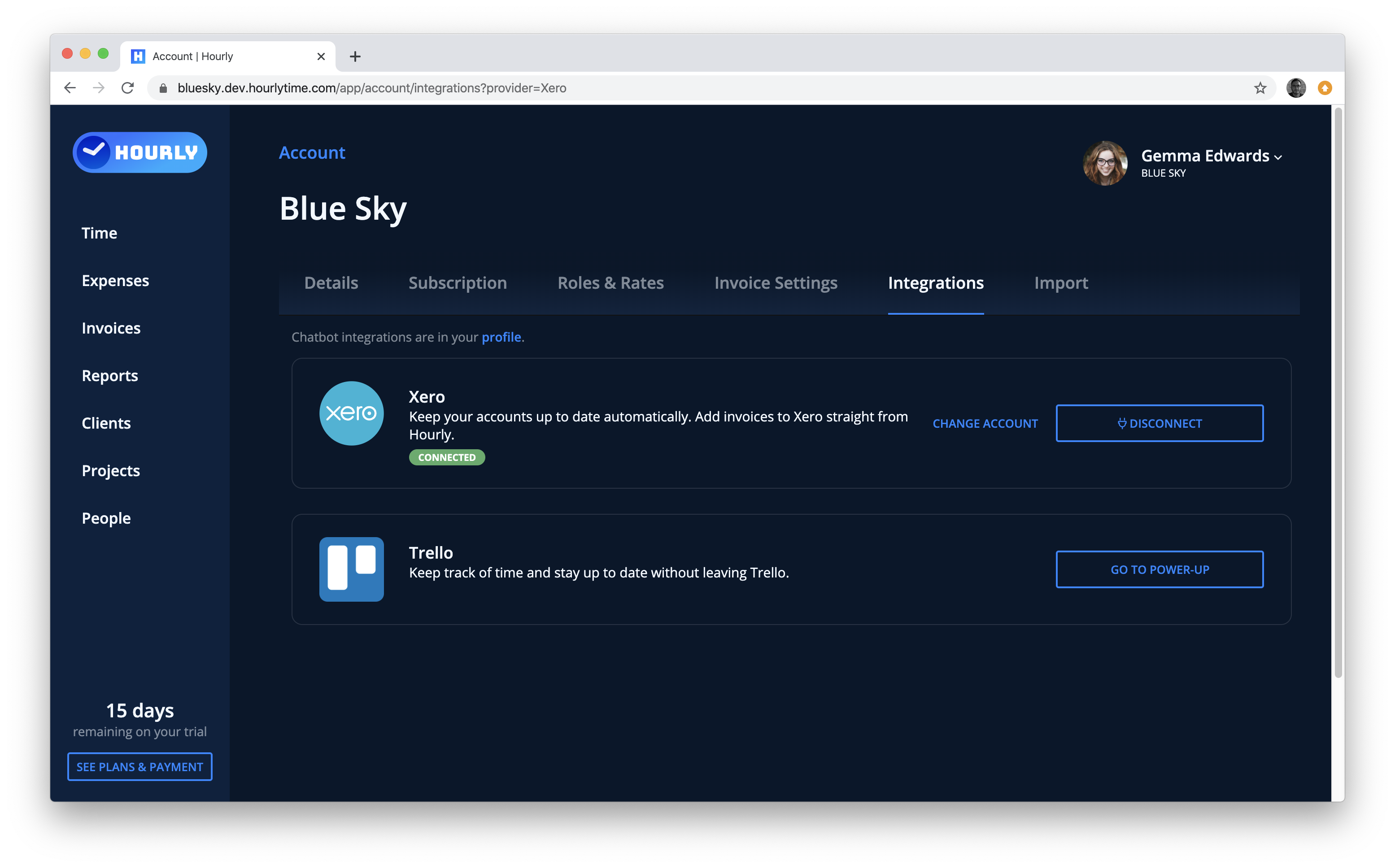Follow the profile link for chatbot integrations

click(x=501, y=337)
